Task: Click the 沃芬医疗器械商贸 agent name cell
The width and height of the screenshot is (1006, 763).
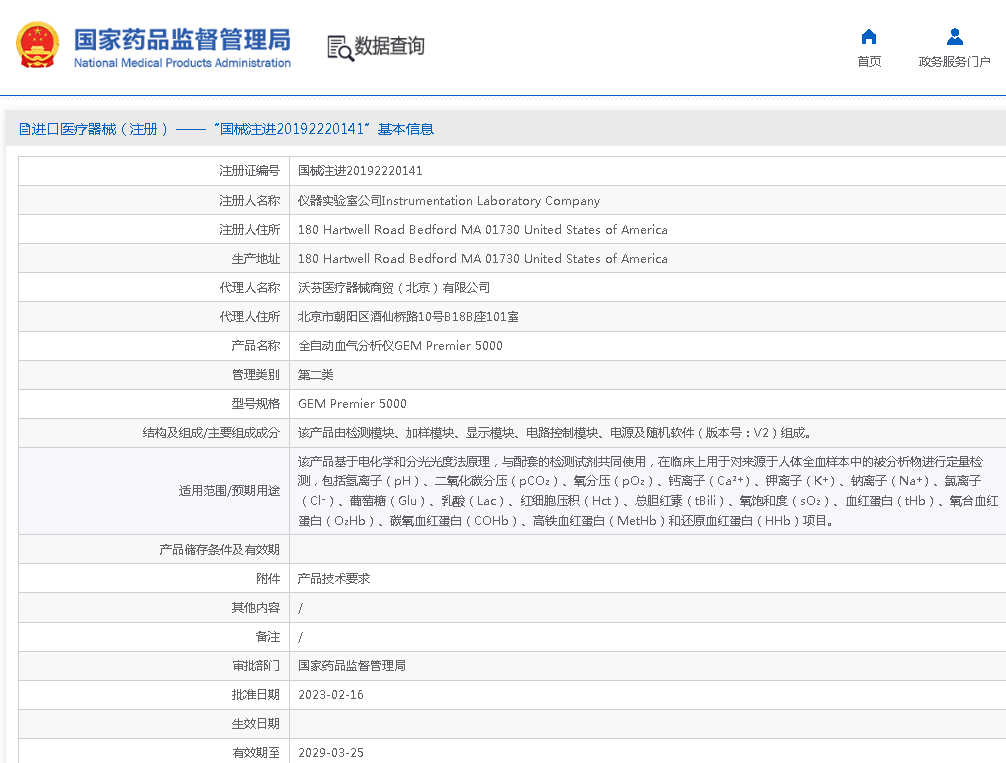Action: (x=394, y=288)
